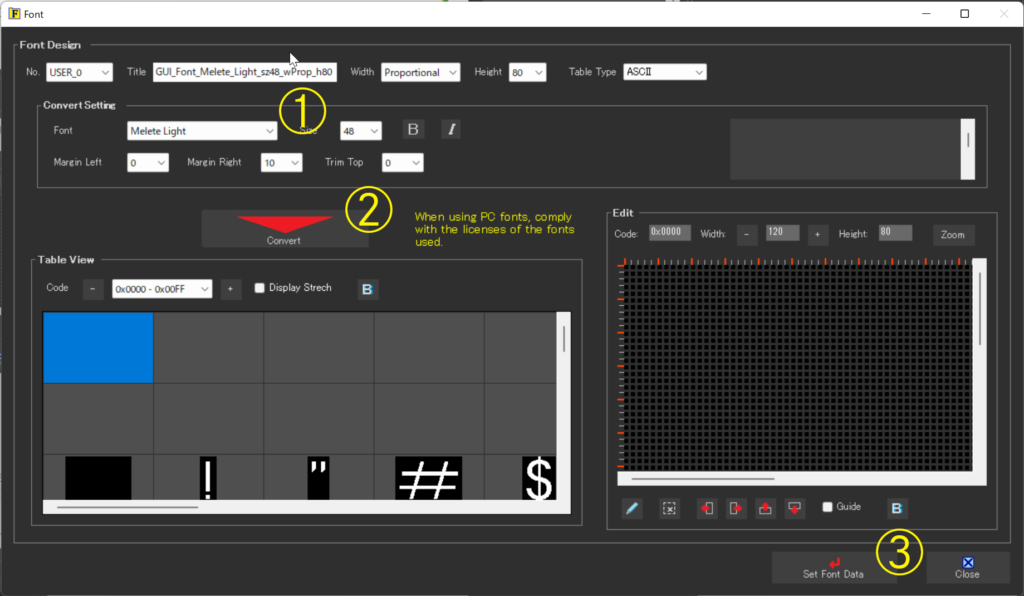Click the shift down red arrow icon

click(x=796, y=508)
